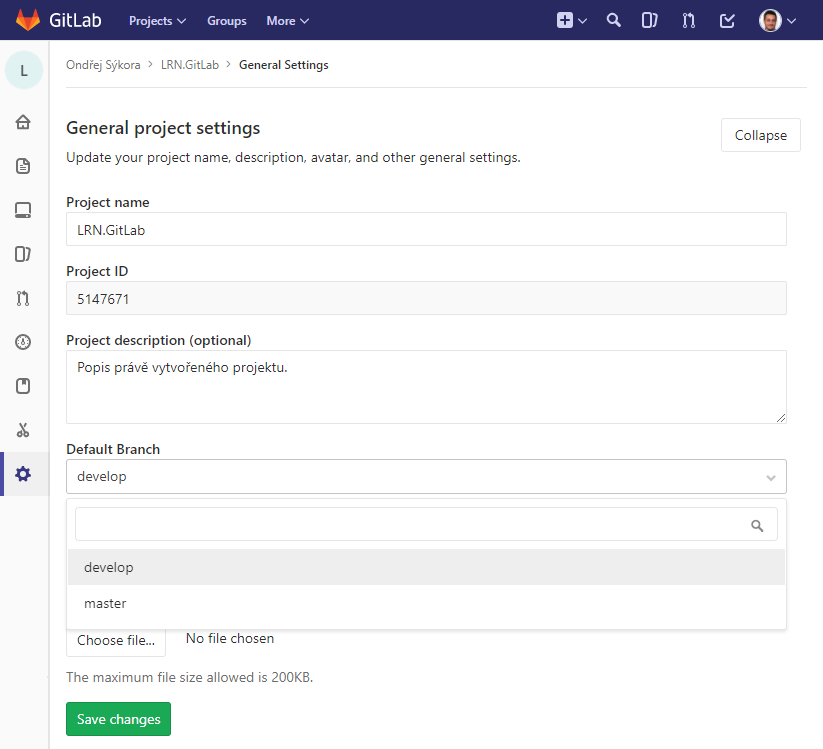
Task: Click the Project ID field 5147671
Action: [x=426, y=298]
